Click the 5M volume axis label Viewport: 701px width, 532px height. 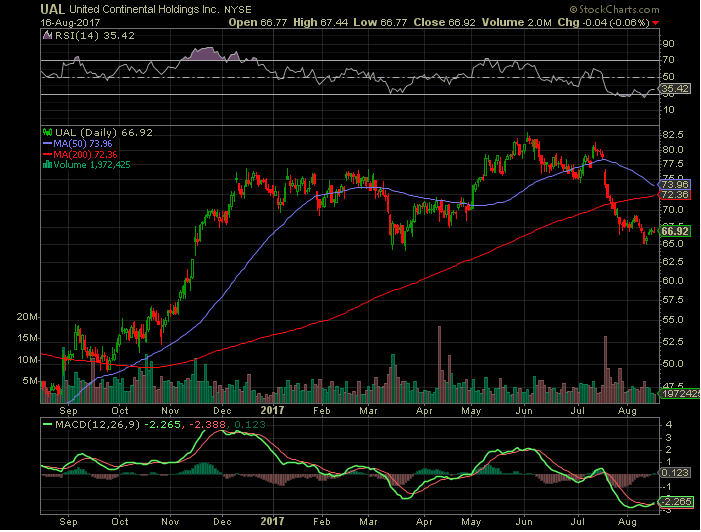(30, 381)
